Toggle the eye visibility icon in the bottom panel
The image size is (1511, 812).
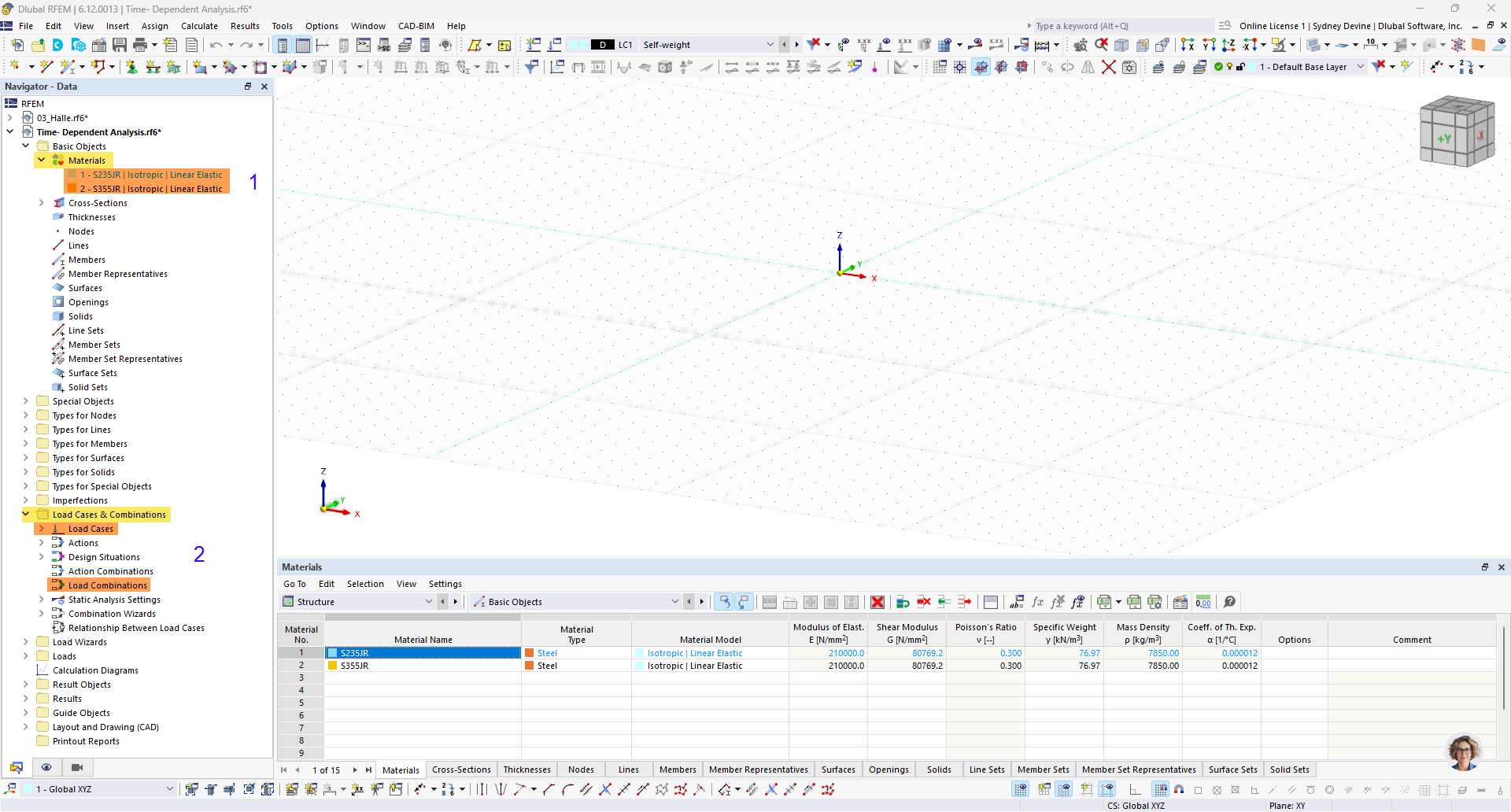[x=46, y=767]
